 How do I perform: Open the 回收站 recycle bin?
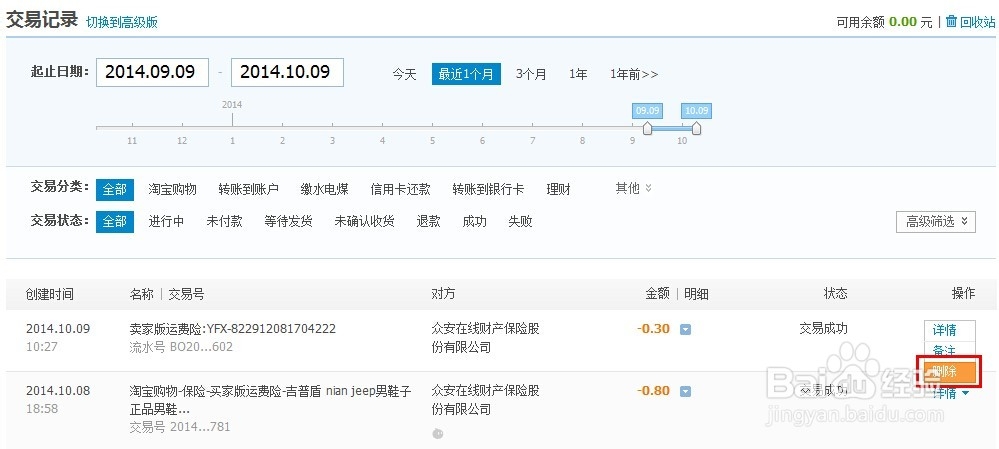969,21
